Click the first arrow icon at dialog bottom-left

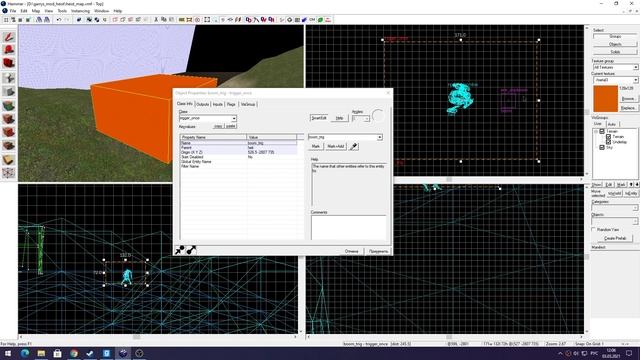point(180,250)
